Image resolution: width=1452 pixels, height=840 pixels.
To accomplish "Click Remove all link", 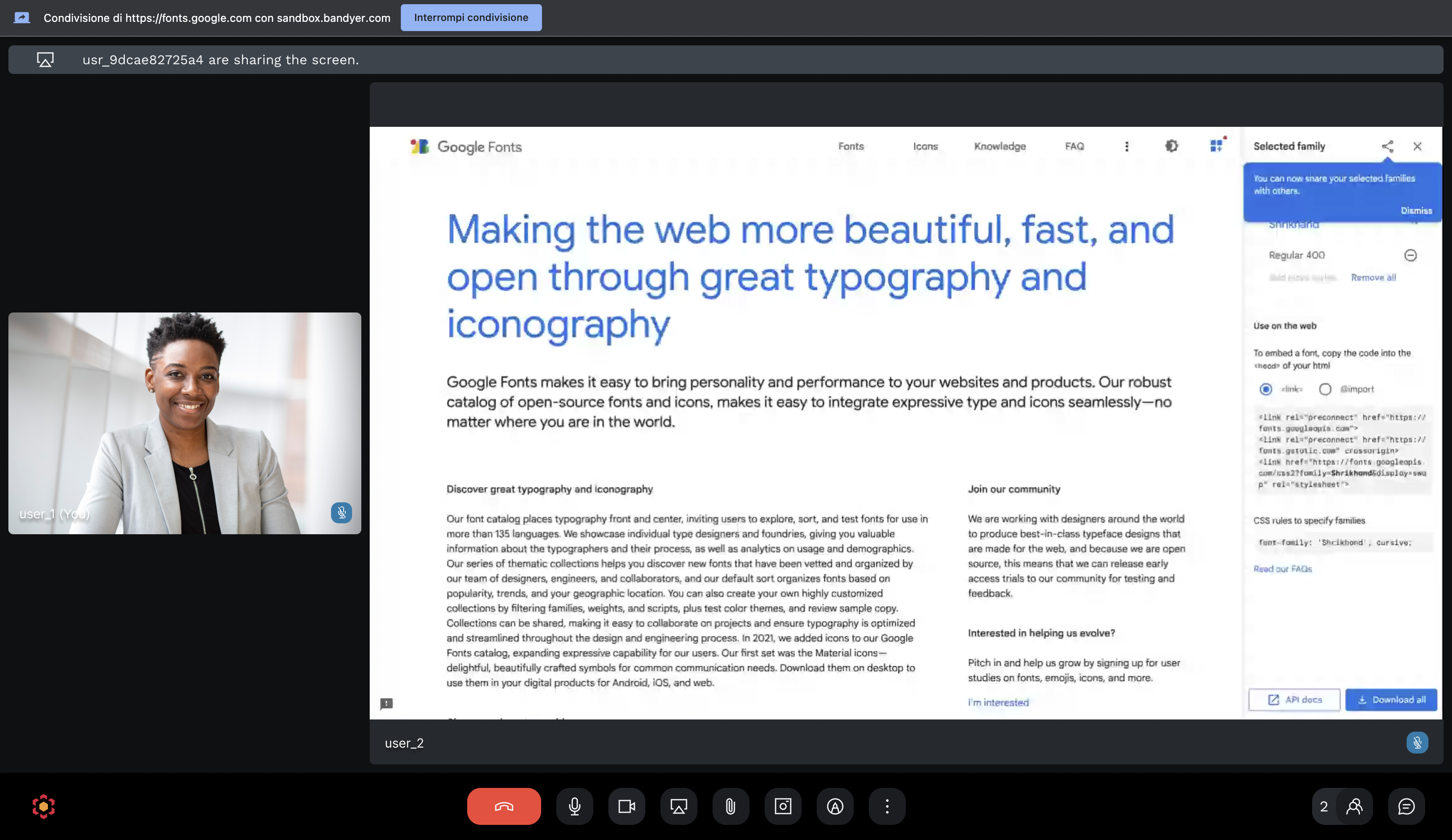I will (1373, 278).
